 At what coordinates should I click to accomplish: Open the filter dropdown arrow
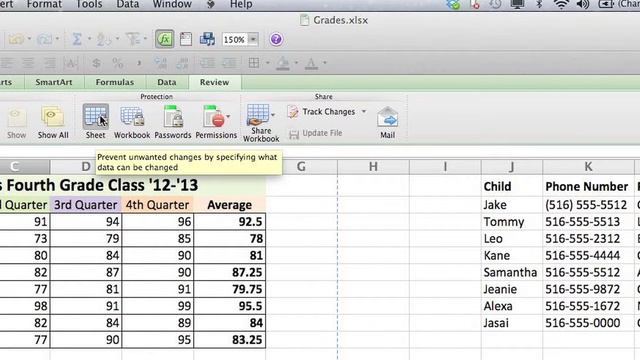click(x=145, y=39)
